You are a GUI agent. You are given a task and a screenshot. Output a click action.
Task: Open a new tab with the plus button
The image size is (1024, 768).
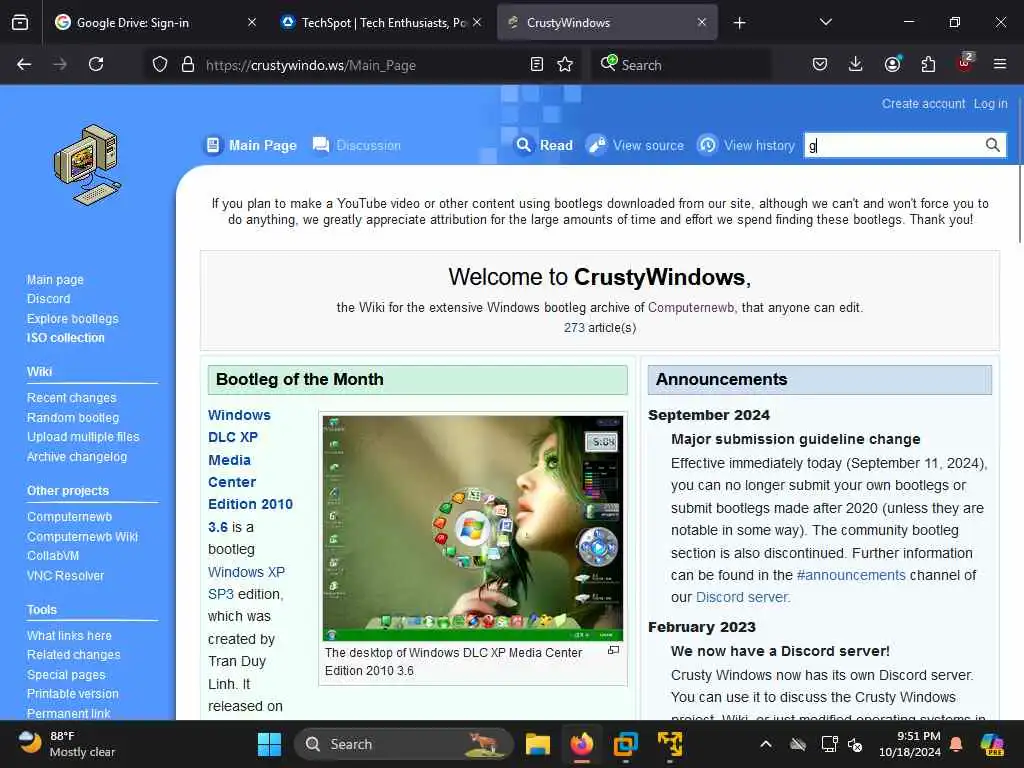point(739,23)
